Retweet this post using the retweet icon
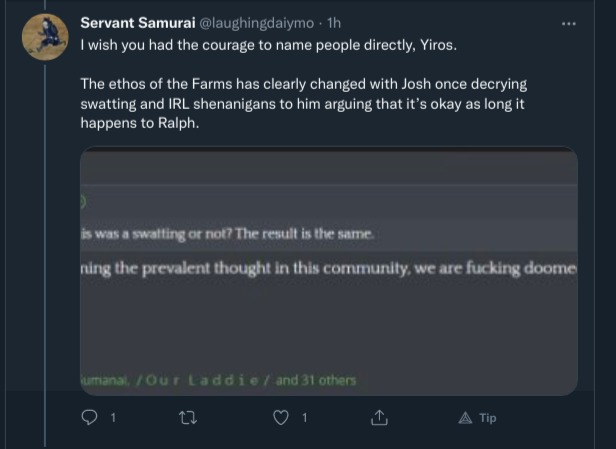 click(187, 418)
